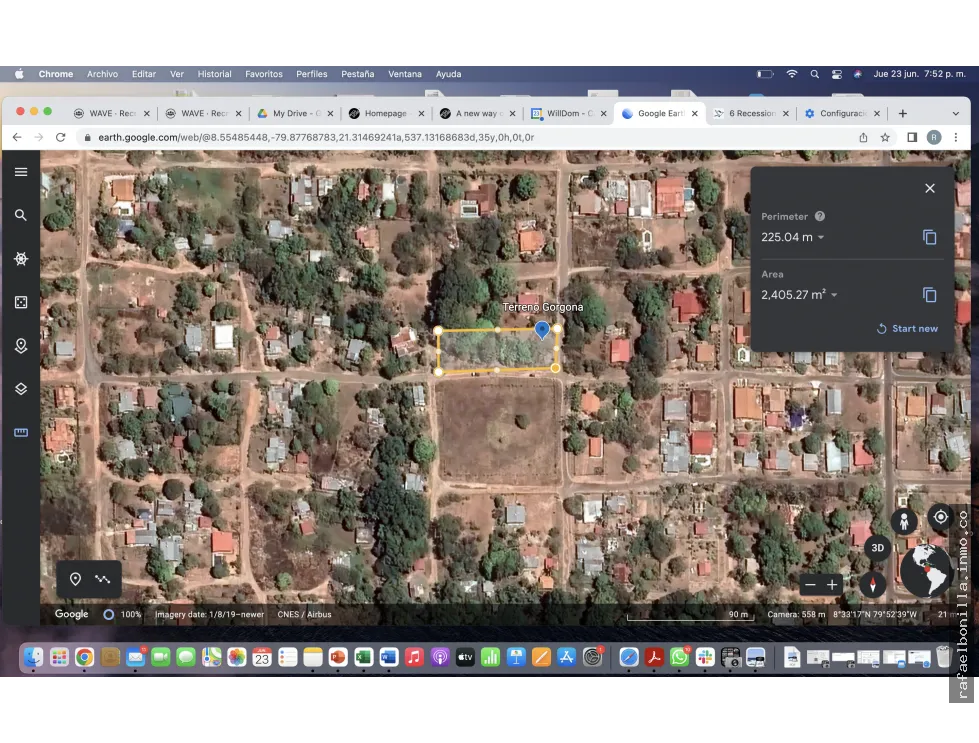Copy the perimeter value to clipboard

pyautogui.click(x=930, y=237)
